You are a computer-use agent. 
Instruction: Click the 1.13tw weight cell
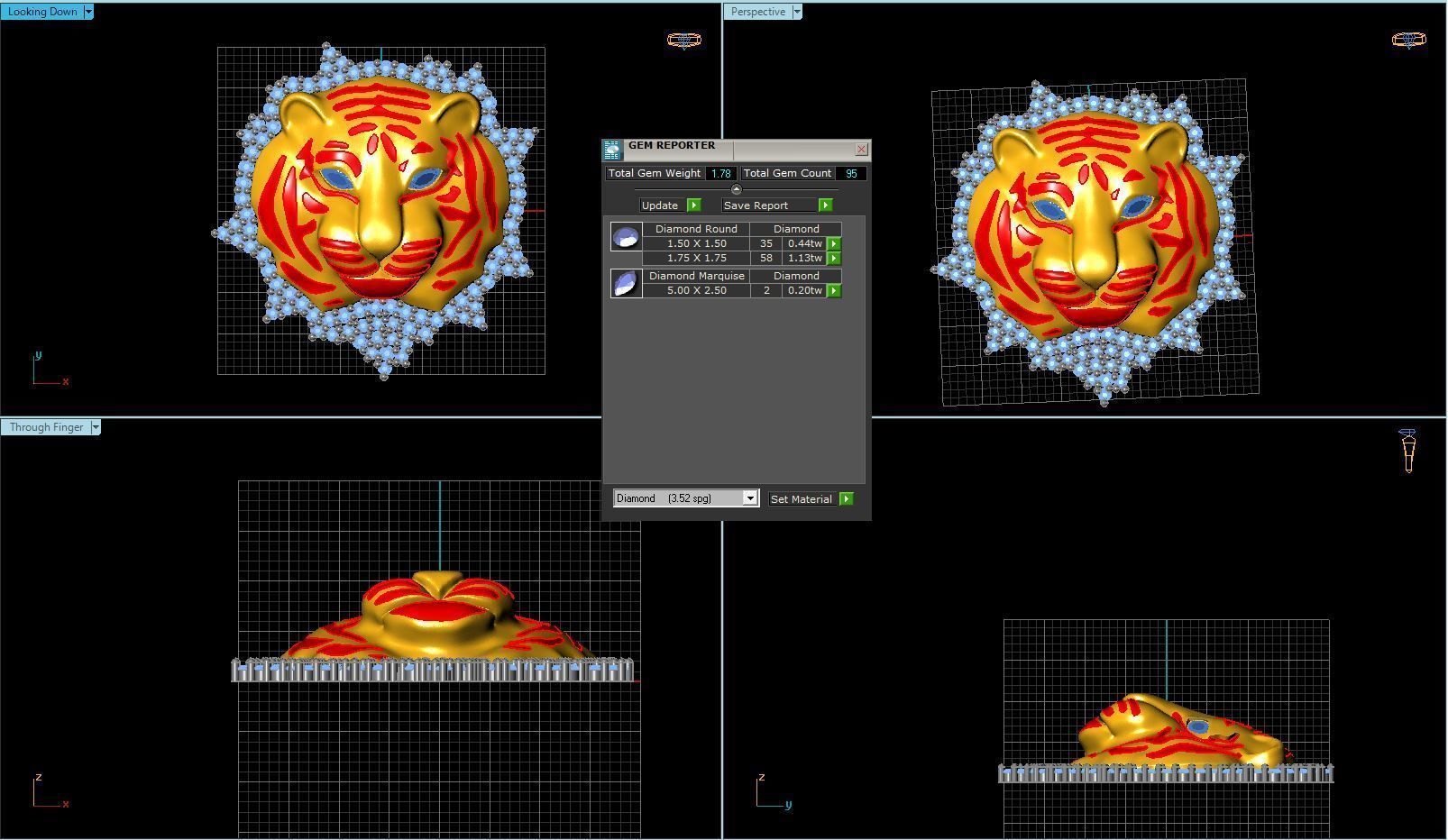(x=804, y=258)
